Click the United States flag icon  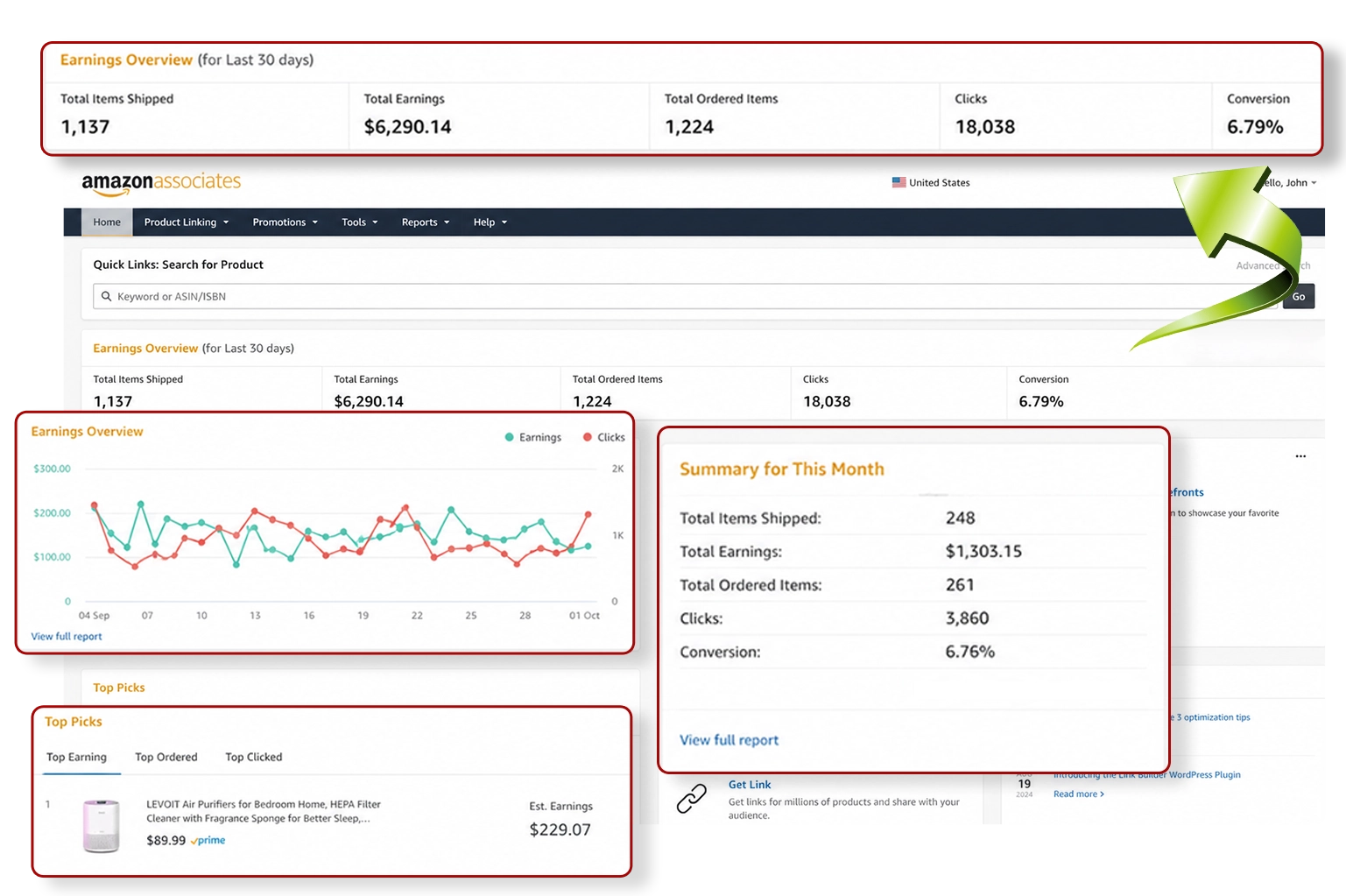pos(899,182)
